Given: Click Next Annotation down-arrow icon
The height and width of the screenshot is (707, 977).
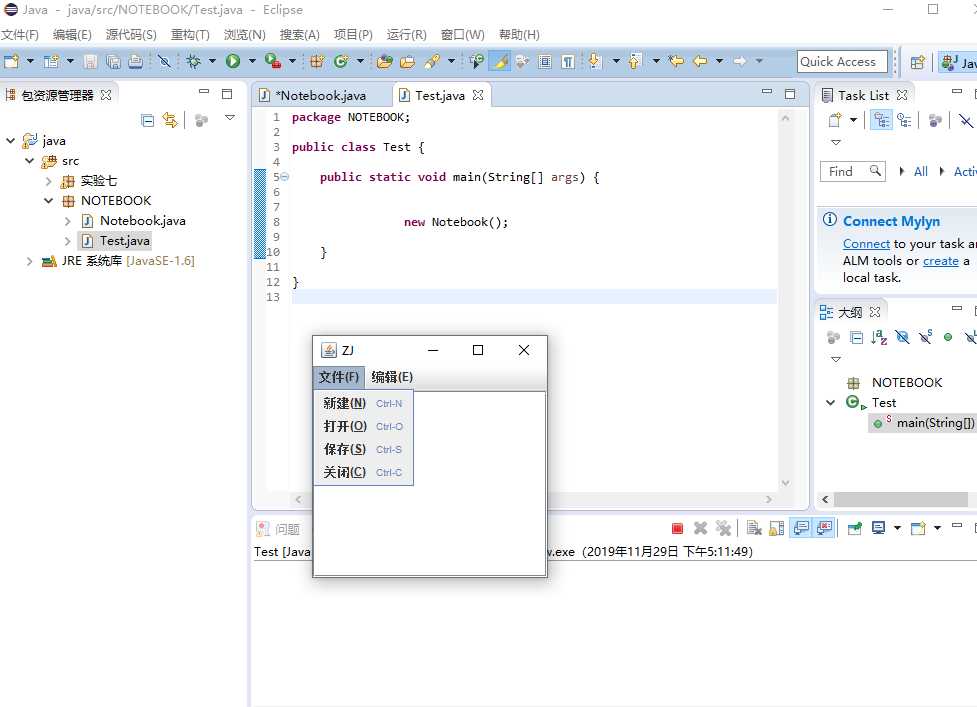Looking at the screenshot, I should [594, 61].
